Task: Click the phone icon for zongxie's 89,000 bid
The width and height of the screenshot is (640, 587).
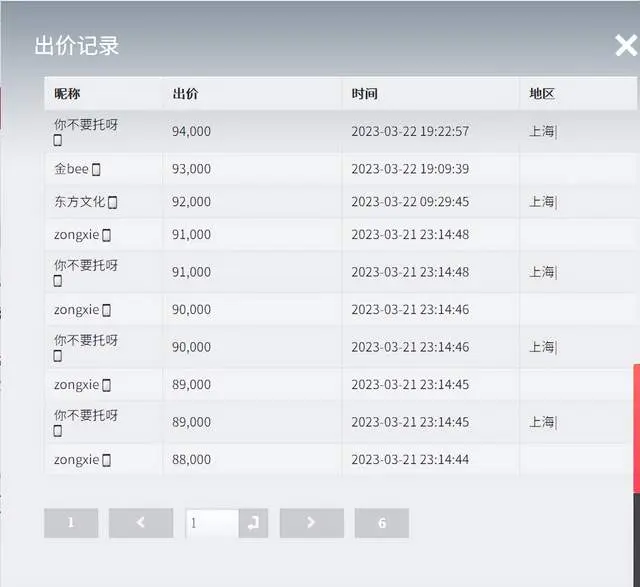Action: (x=107, y=385)
